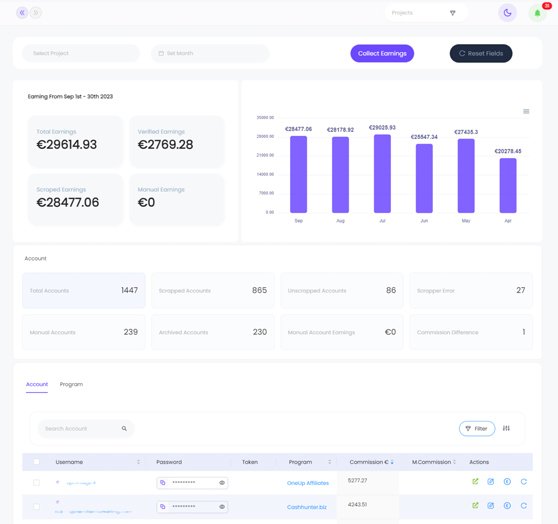Click the 5277.27 commission value
Screen dimensions: 558x524
tap(357, 481)
